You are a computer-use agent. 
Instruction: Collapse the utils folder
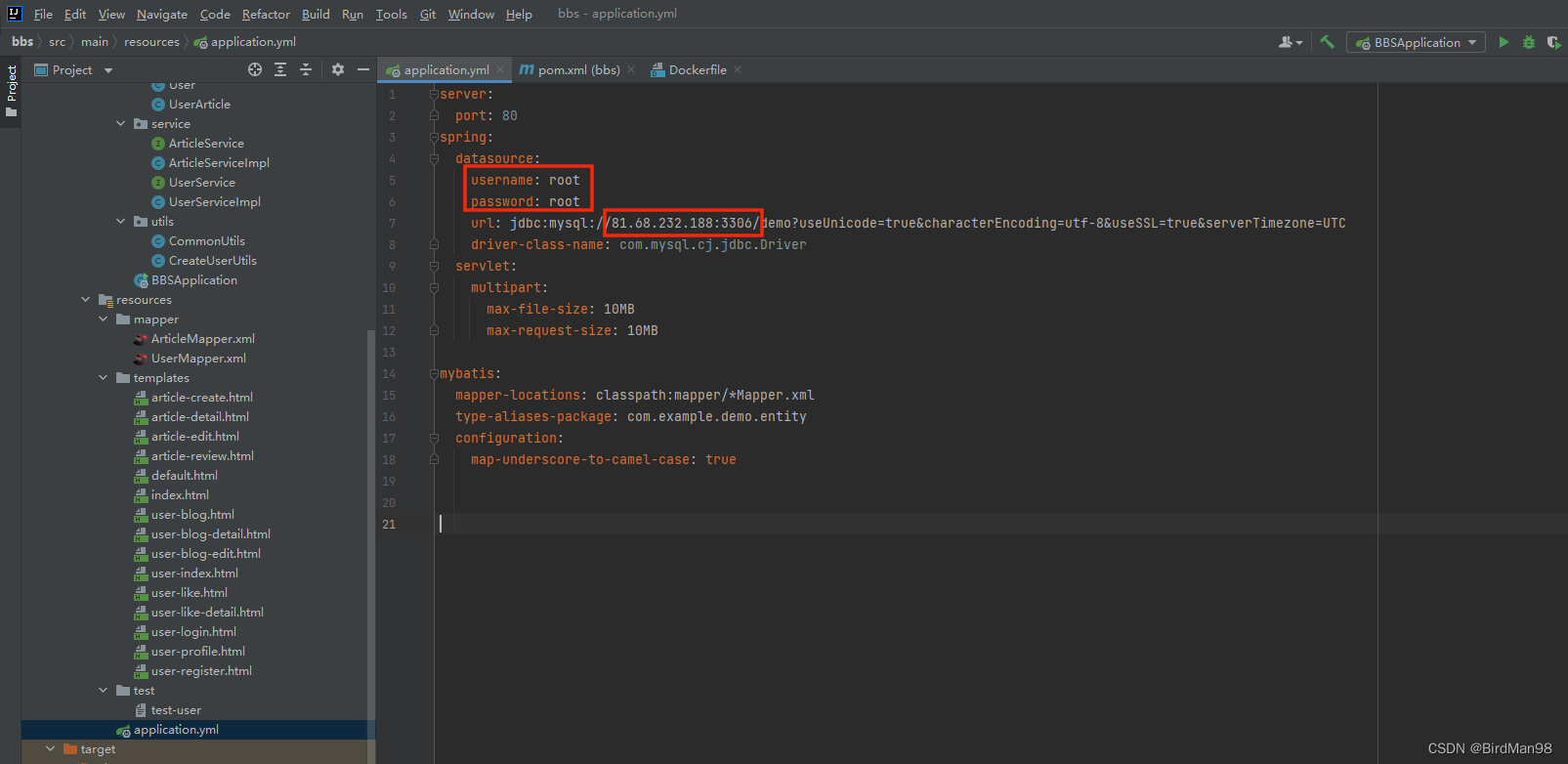pyautogui.click(x=121, y=222)
